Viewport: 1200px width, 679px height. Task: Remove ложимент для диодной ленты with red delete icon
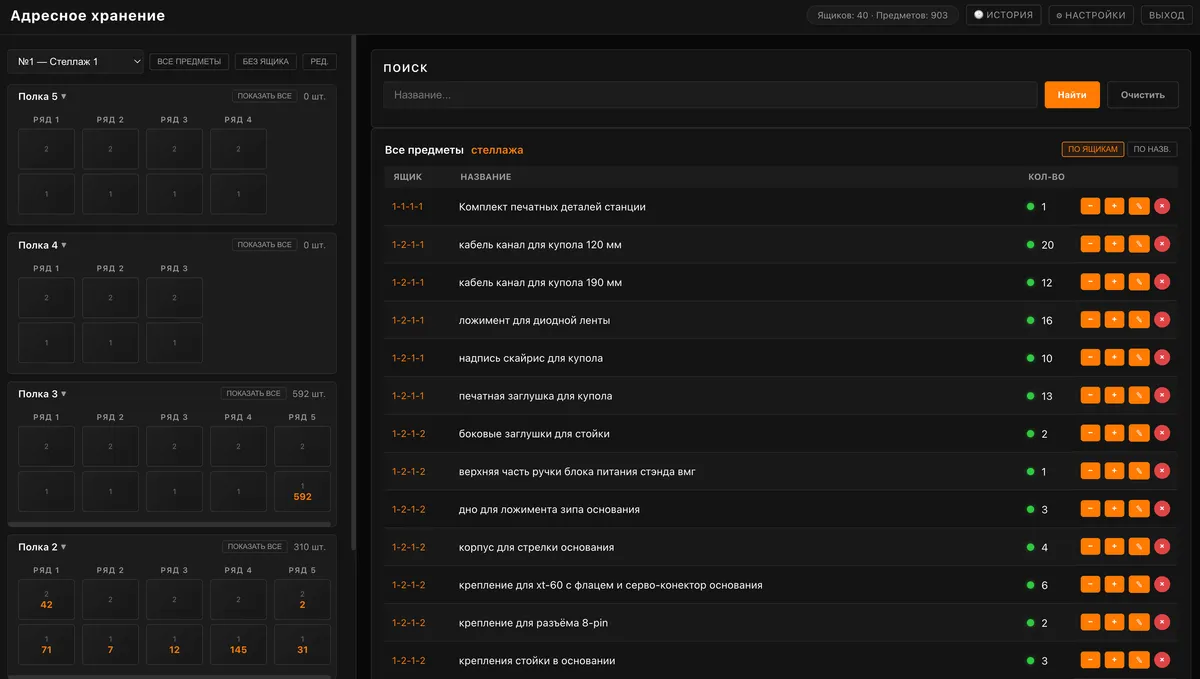(x=1162, y=320)
